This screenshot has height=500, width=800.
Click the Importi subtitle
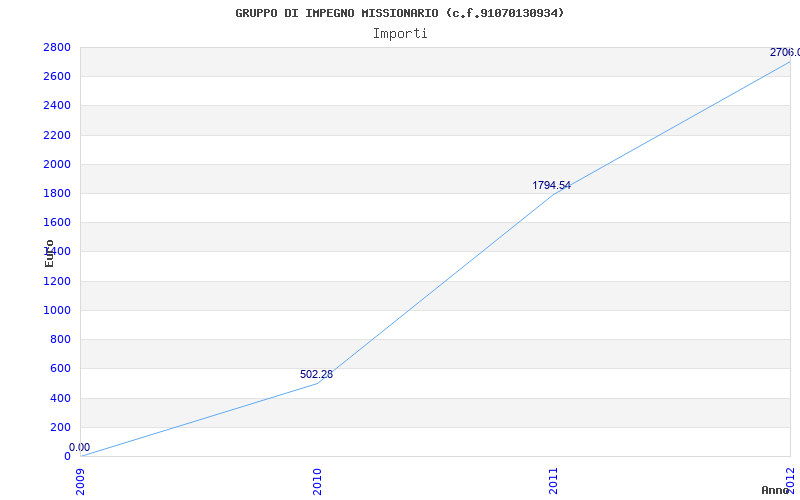(400, 34)
